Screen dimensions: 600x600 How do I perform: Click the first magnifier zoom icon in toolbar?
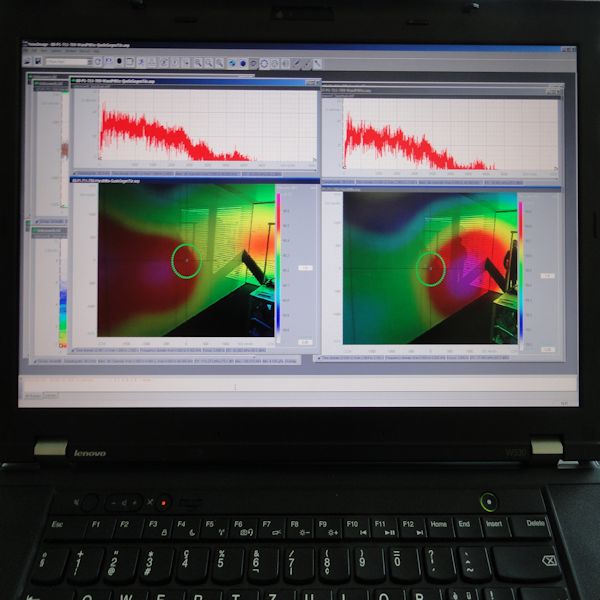(198, 63)
